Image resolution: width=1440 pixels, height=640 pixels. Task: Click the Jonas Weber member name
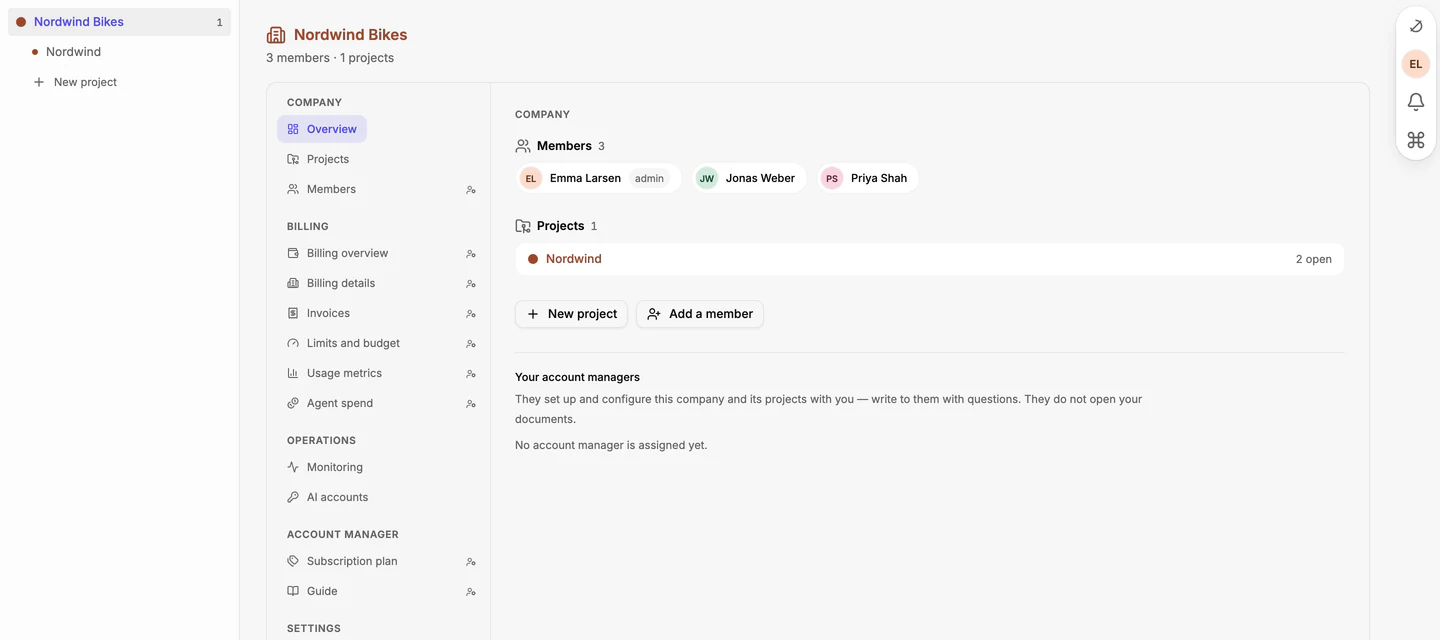[x=760, y=178]
